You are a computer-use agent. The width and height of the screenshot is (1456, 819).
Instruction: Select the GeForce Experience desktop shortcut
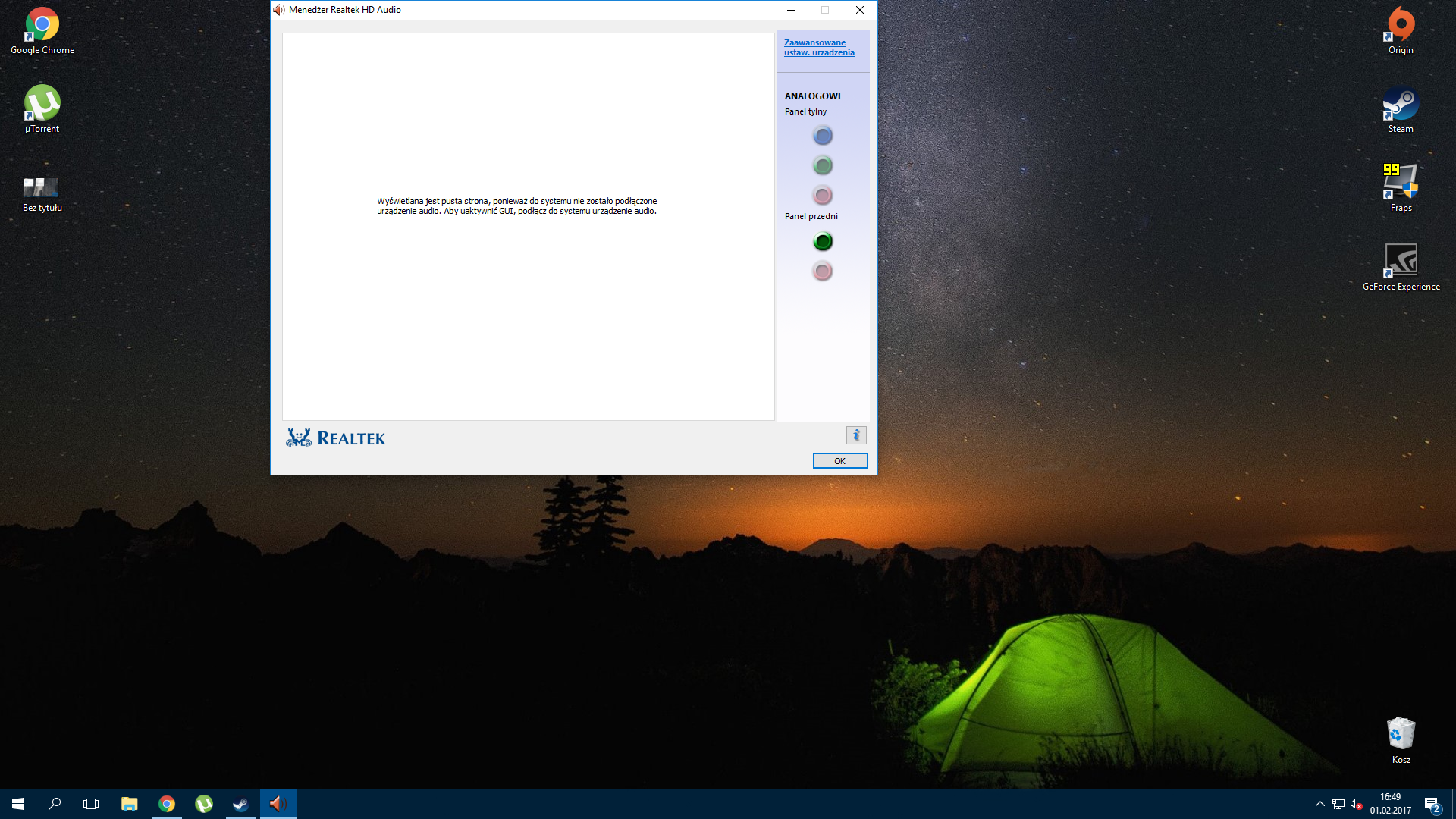pos(1401,268)
